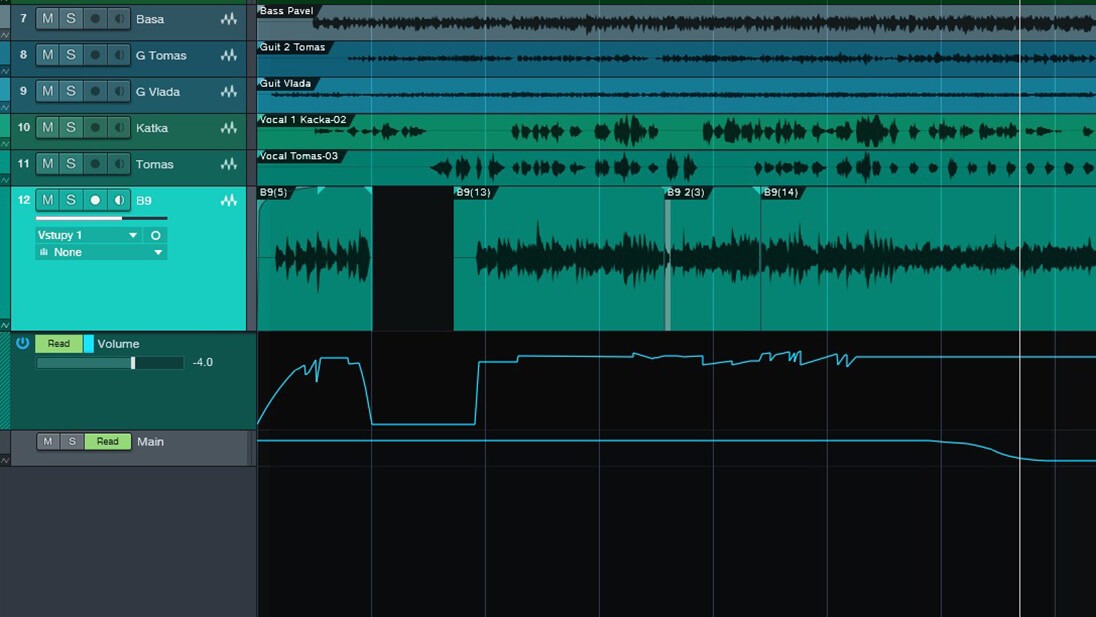Solo the Katka track
The image size is (1096, 617).
[71, 127]
